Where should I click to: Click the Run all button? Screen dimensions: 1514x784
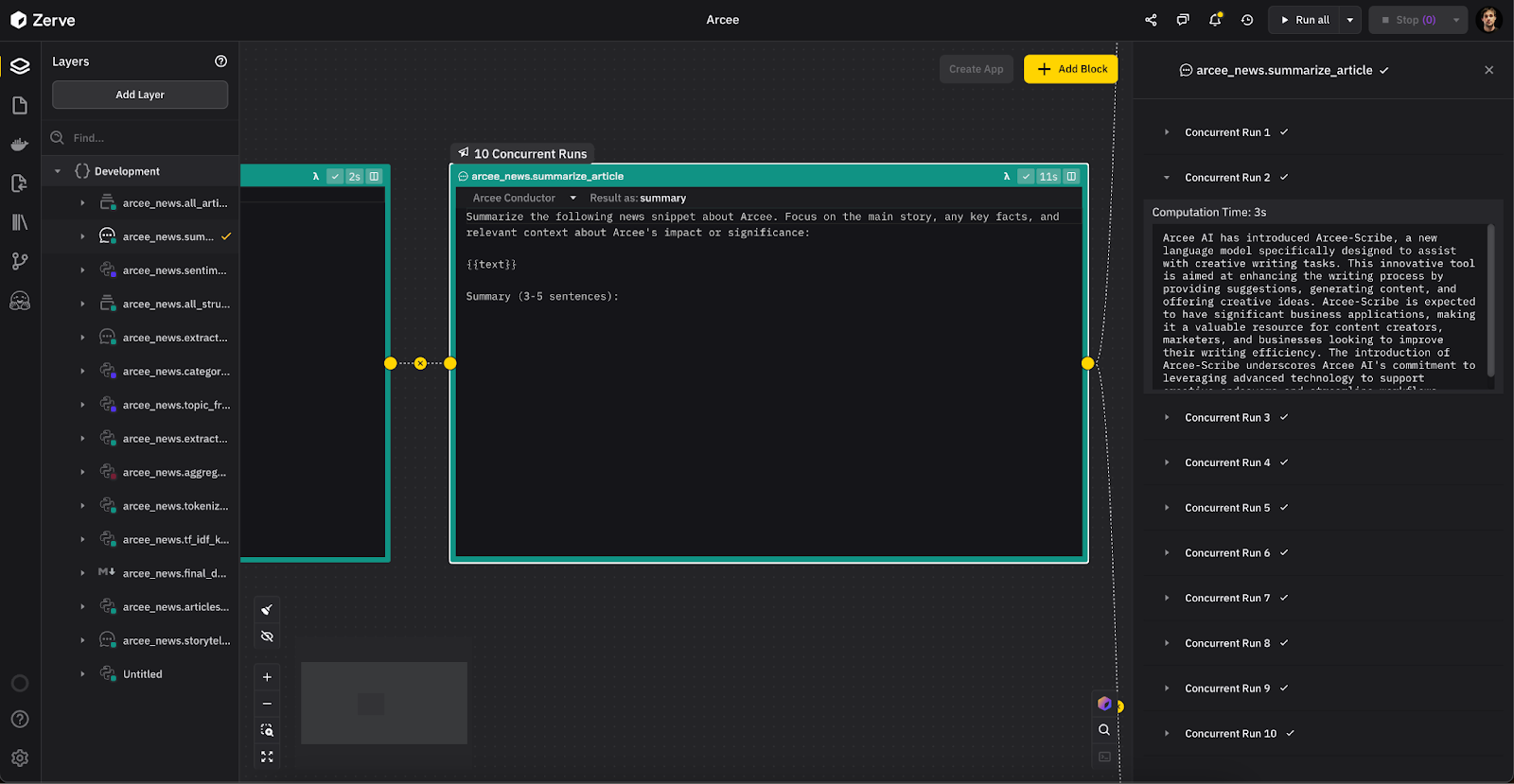point(1304,20)
